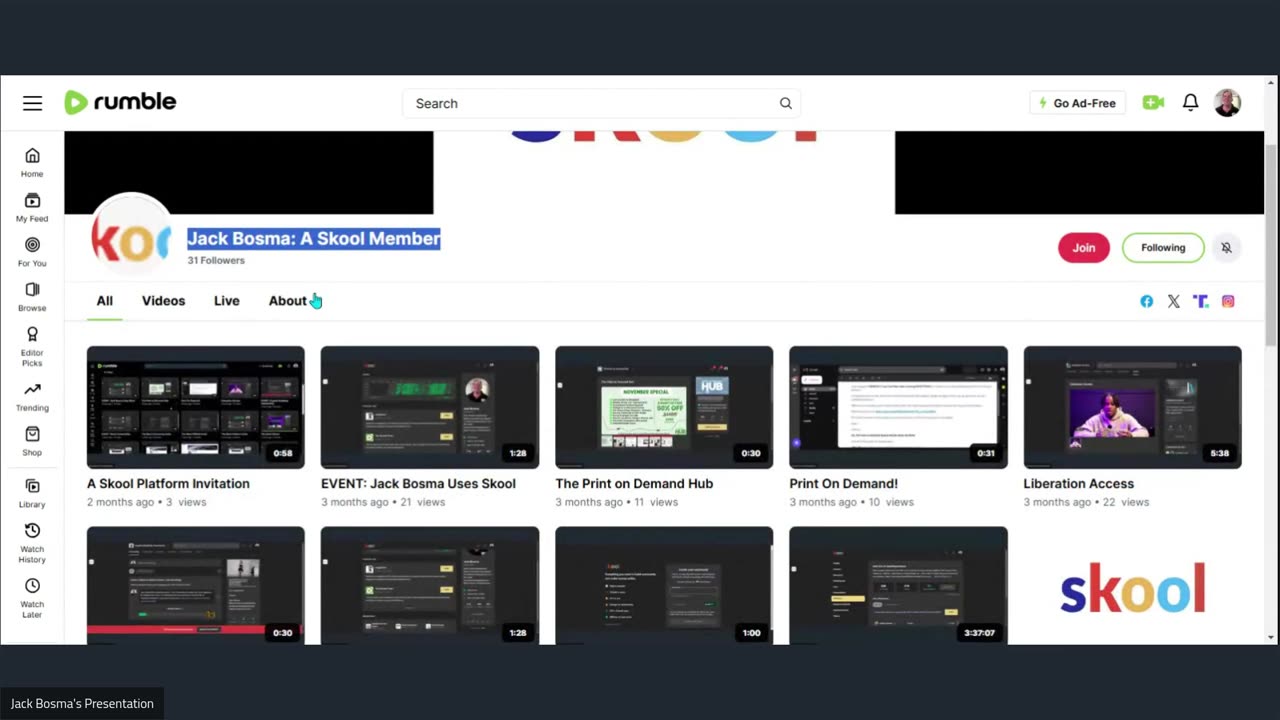Click the 0:58 video thumbnail
The width and height of the screenshot is (1280, 720).
(196, 407)
